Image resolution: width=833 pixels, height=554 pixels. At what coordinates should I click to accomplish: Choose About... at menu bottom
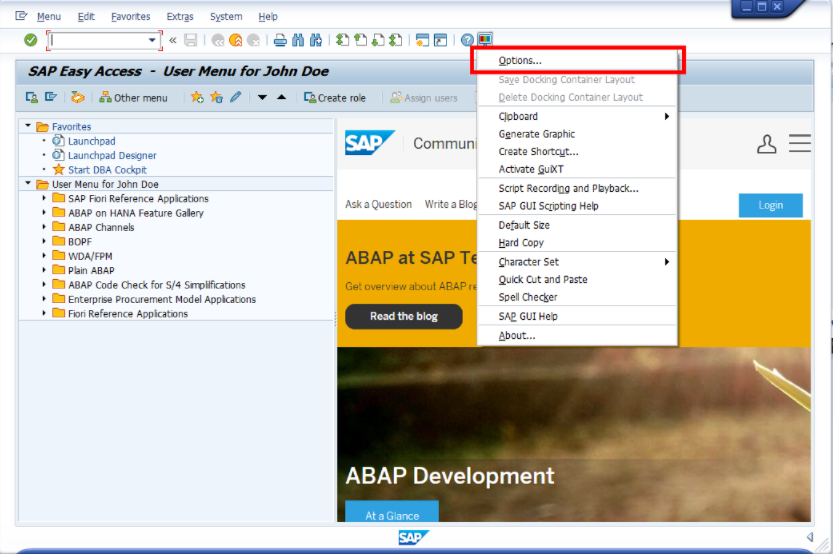tap(577, 336)
